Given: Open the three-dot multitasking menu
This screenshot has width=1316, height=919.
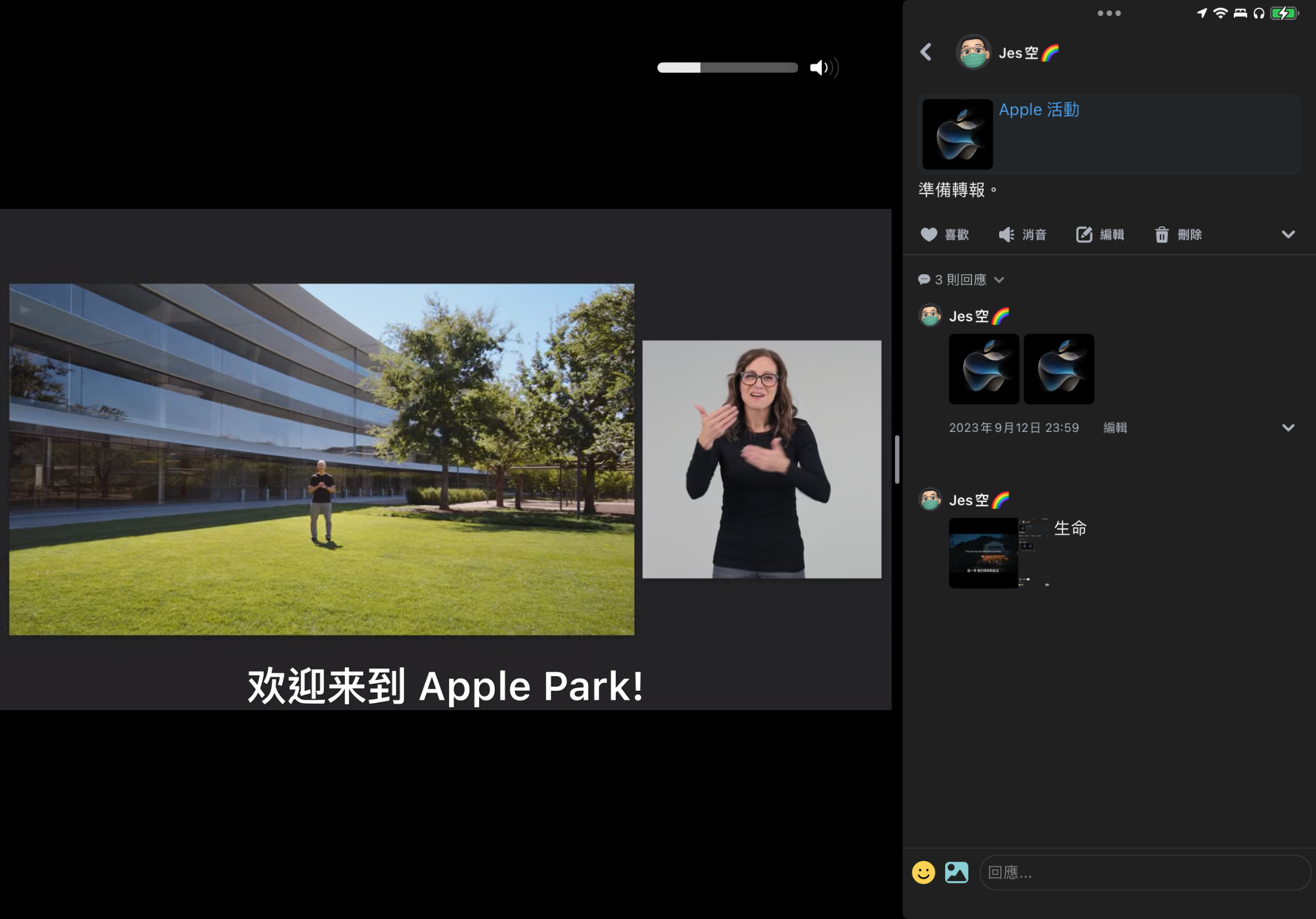Looking at the screenshot, I should [x=1109, y=13].
